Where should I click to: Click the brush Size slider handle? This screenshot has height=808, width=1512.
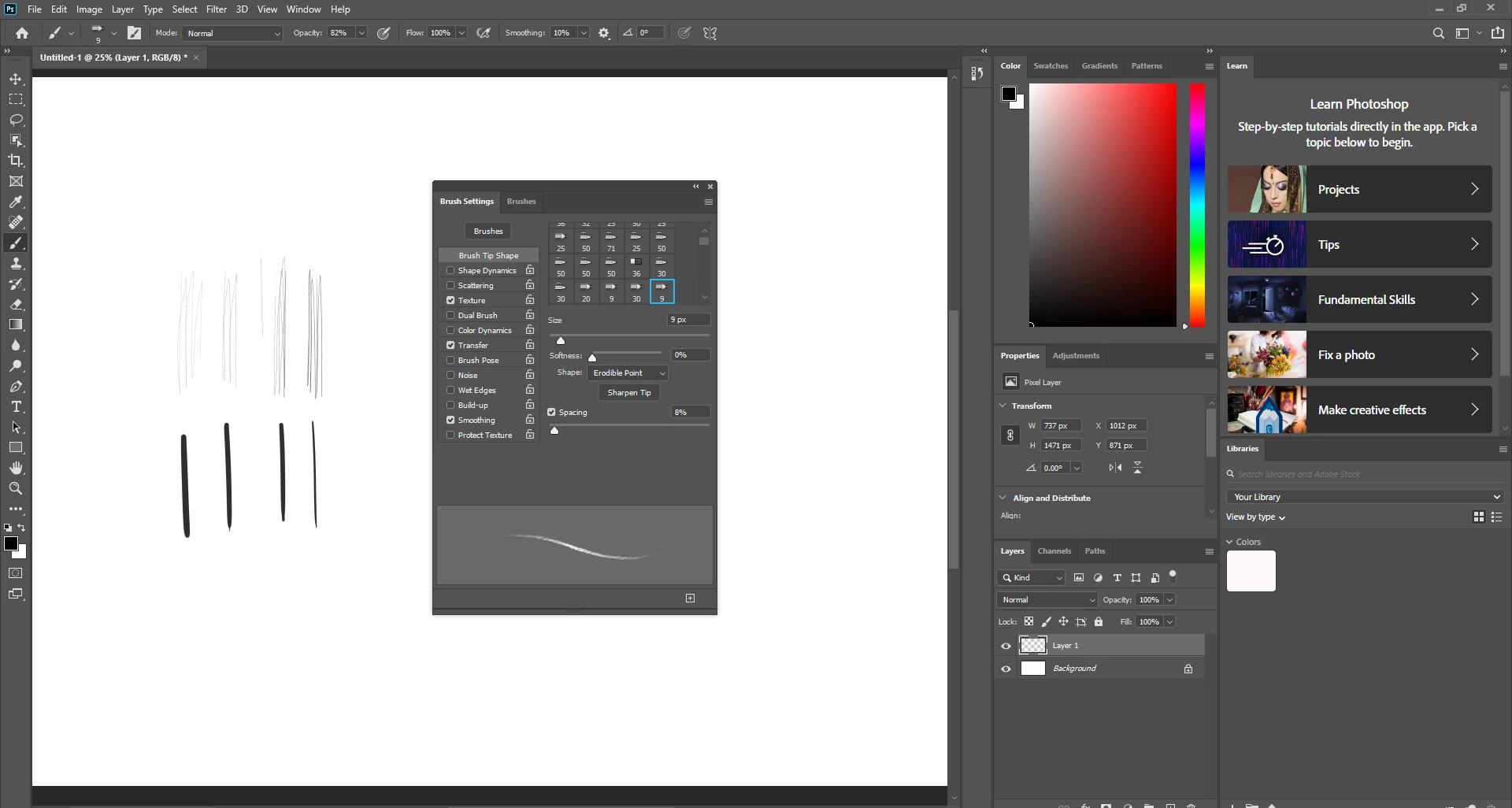point(561,341)
